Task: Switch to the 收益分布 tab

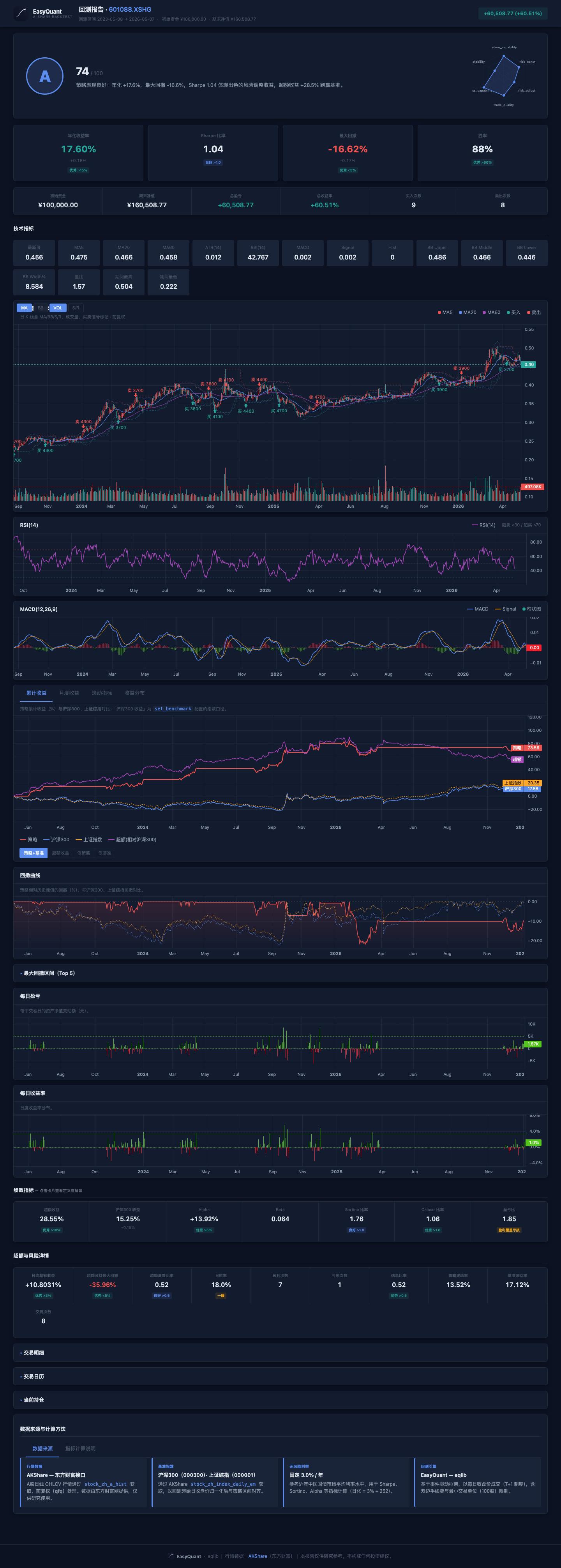Action: coord(134,693)
